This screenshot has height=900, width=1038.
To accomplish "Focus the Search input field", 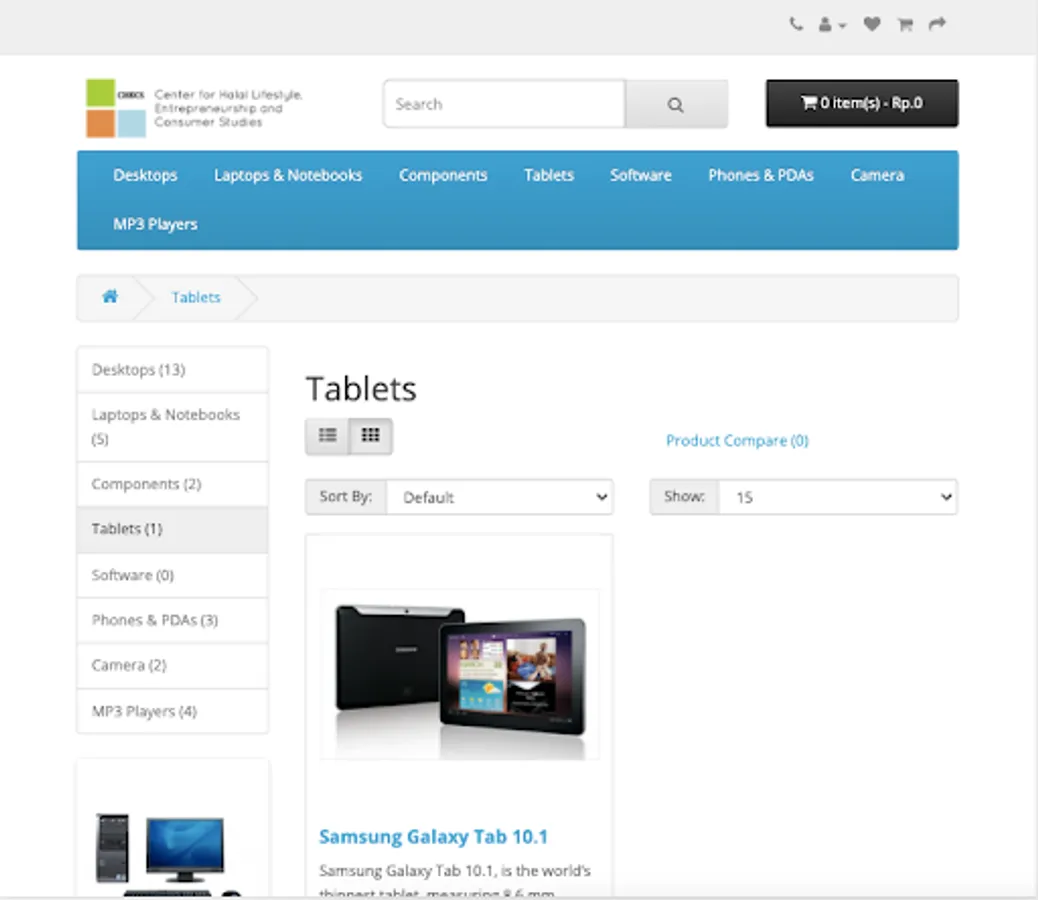I will [x=504, y=104].
